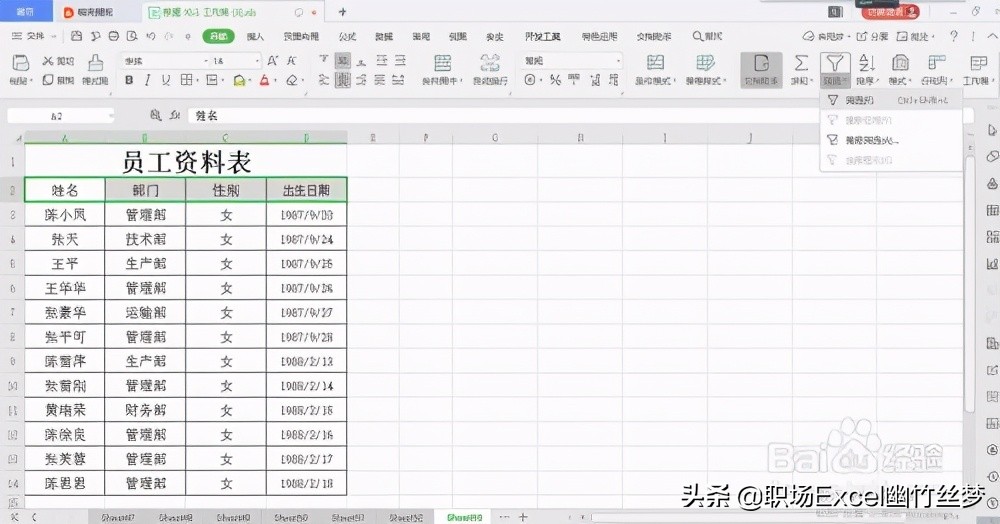The image size is (1000, 524).
Task: Open the font name dropdown
Action: tap(160, 61)
